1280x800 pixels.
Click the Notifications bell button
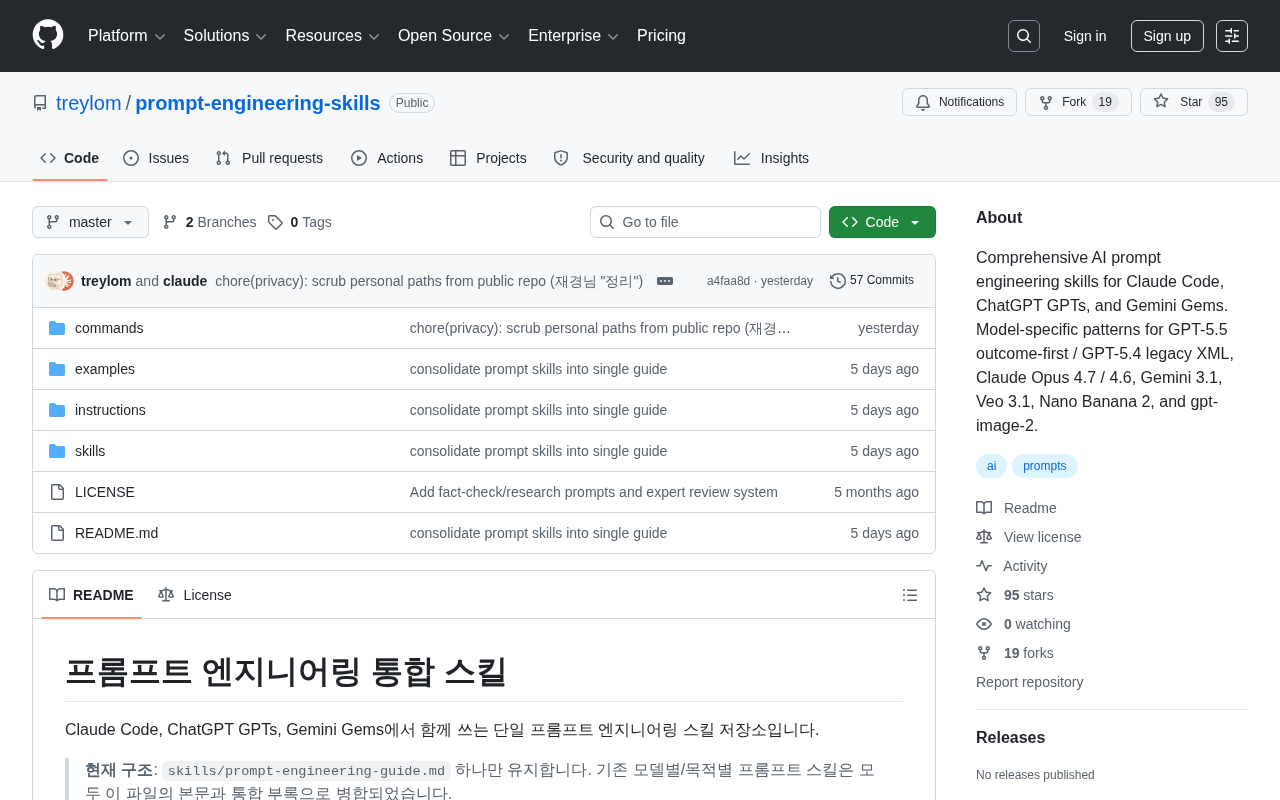coord(959,102)
